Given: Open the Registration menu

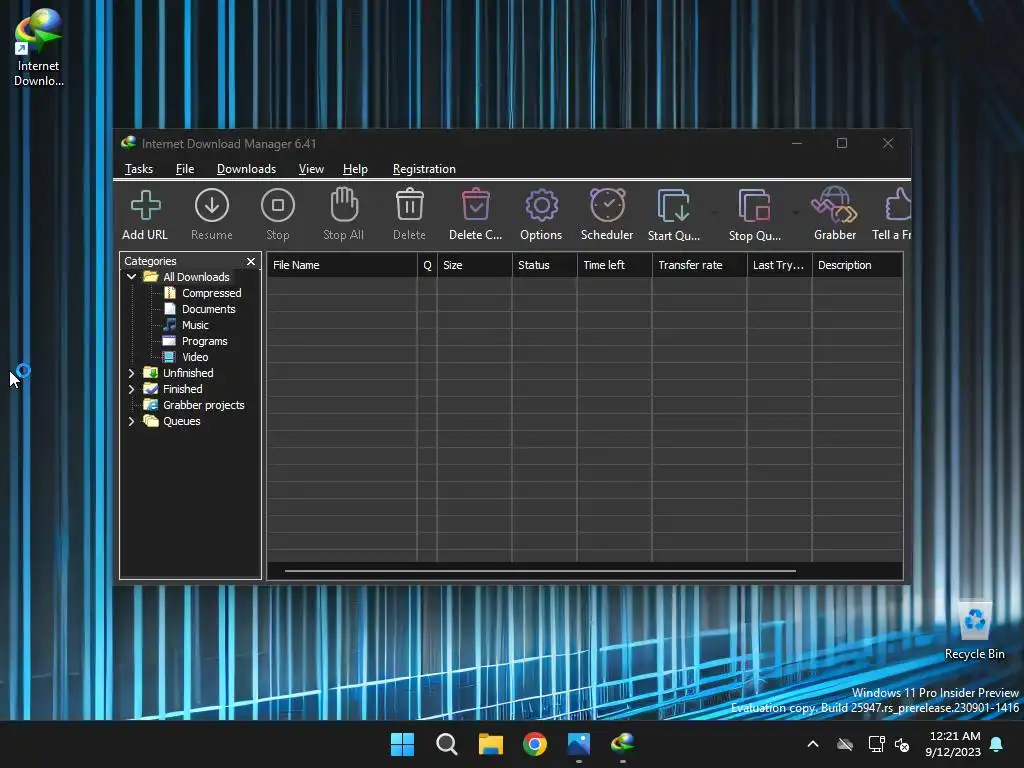Looking at the screenshot, I should [x=424, y=169].
